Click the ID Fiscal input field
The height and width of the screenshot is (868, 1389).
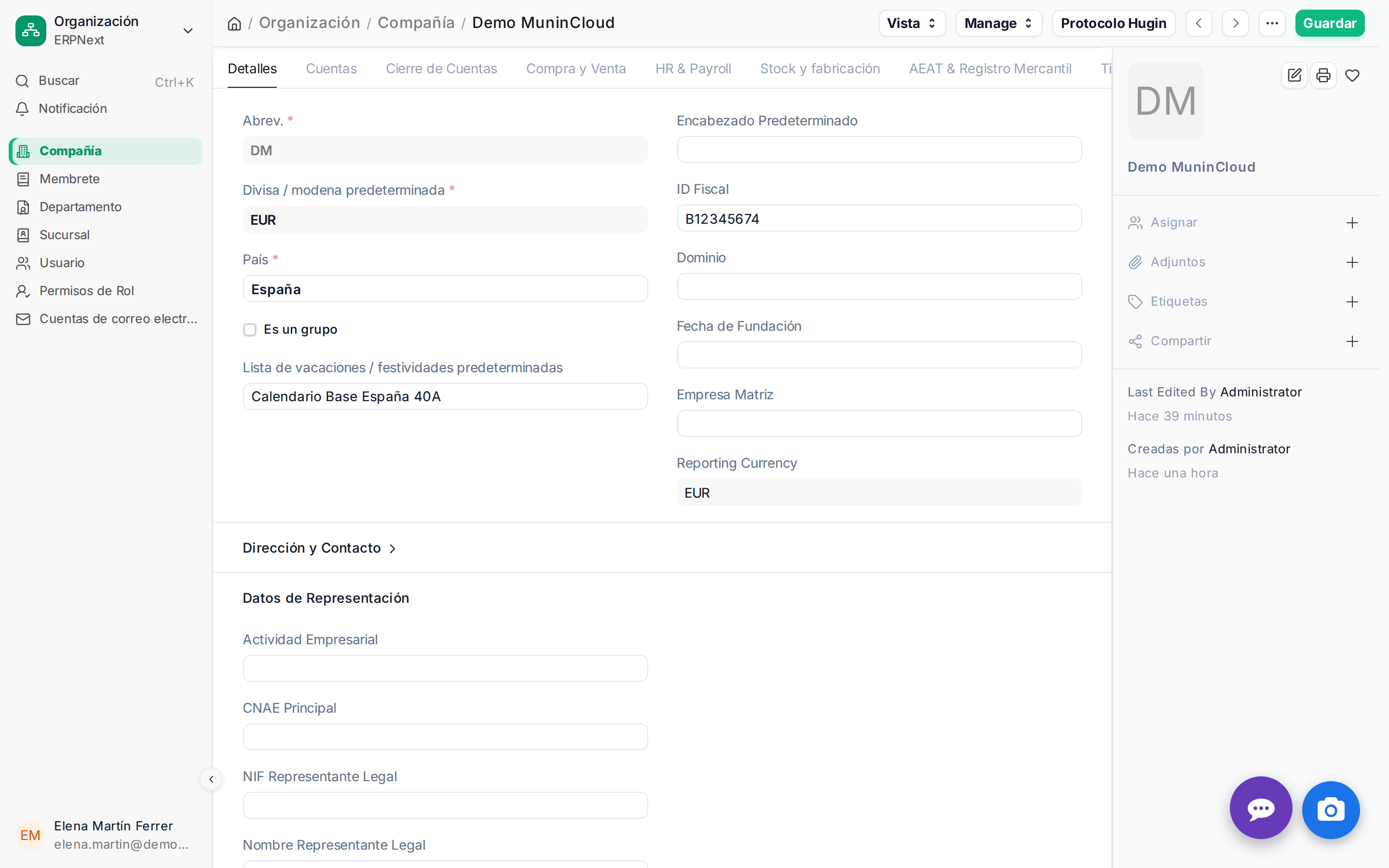pyautogui.click(x=879, y=219)
